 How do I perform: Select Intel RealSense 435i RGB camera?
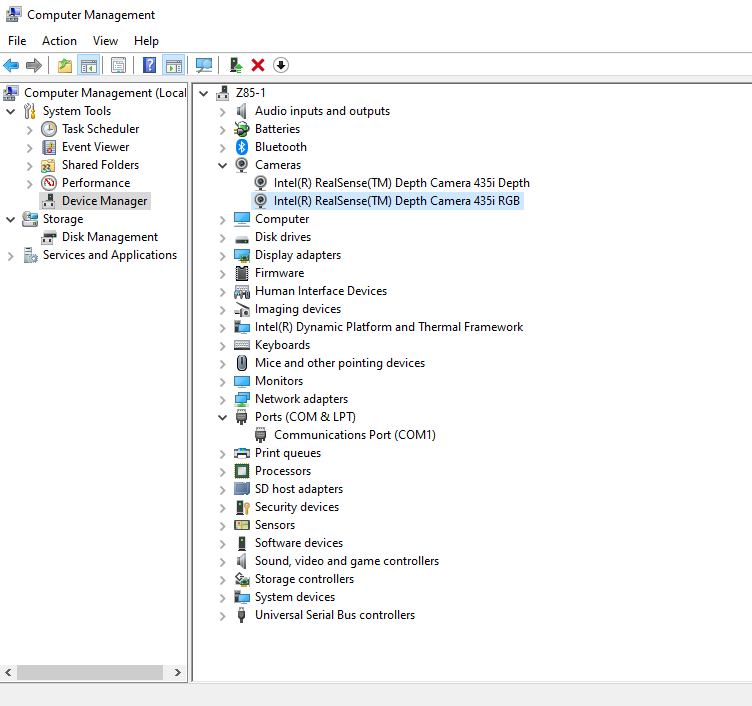click(397, 201)
